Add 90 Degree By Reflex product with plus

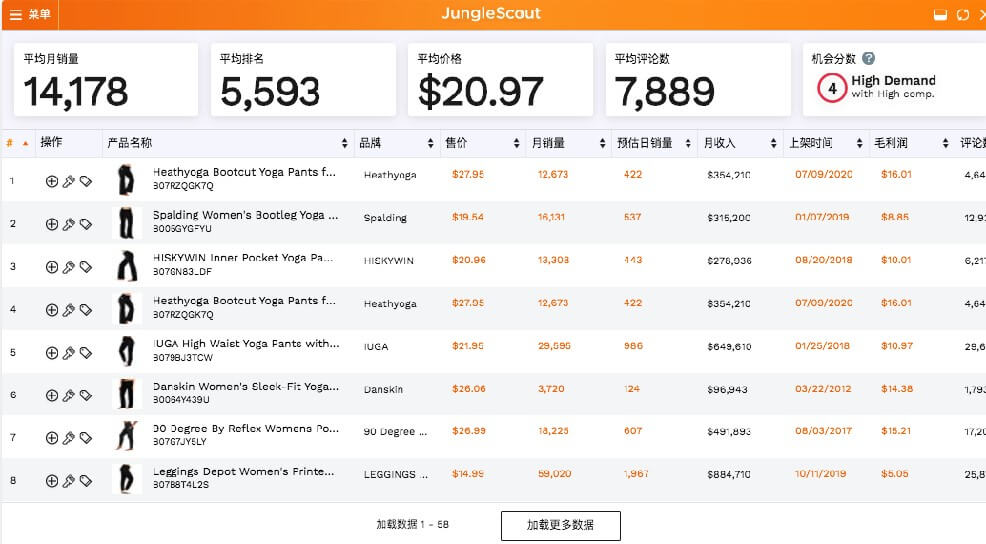coord(52,438)
